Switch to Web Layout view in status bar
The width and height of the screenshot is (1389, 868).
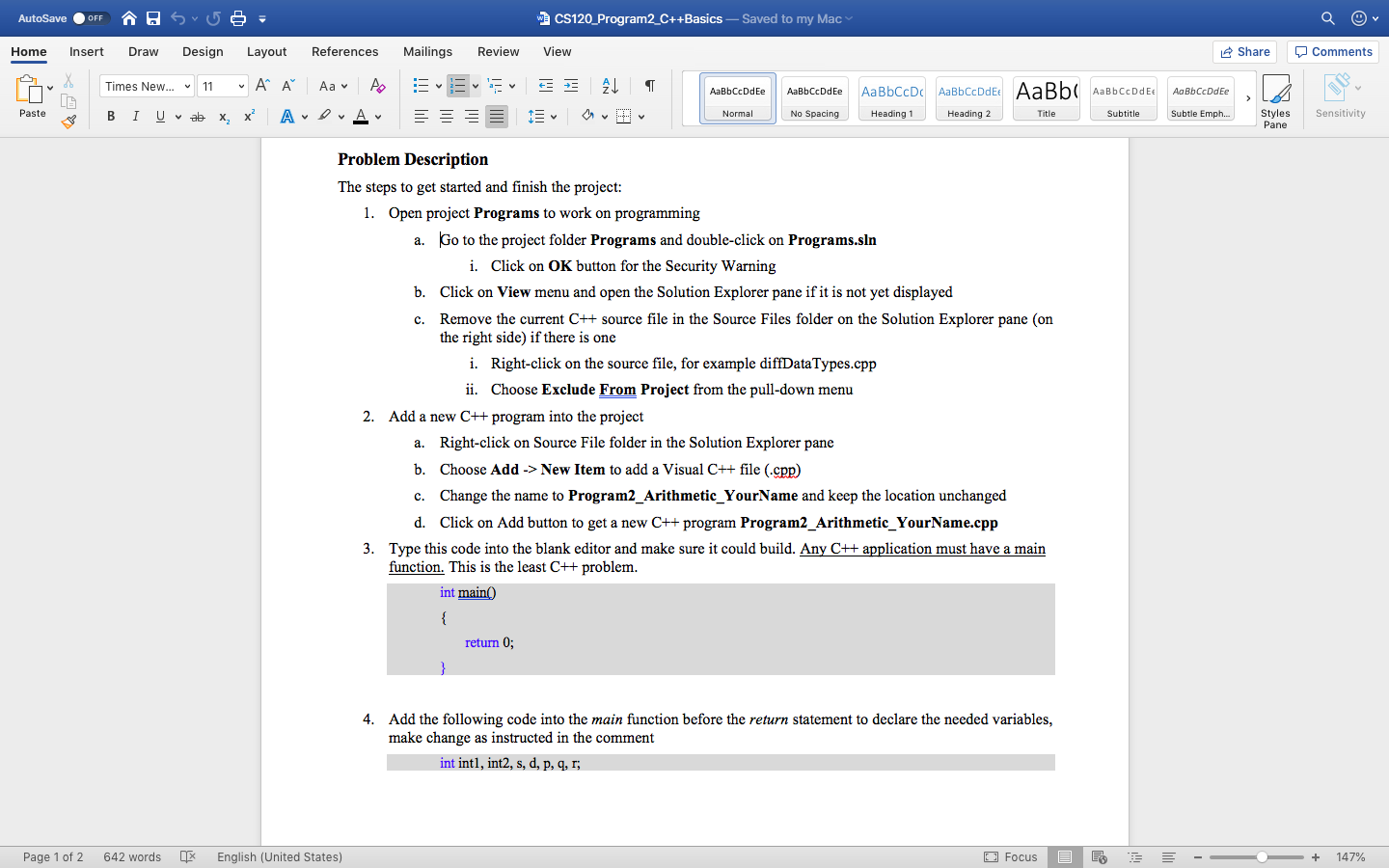1100,856
